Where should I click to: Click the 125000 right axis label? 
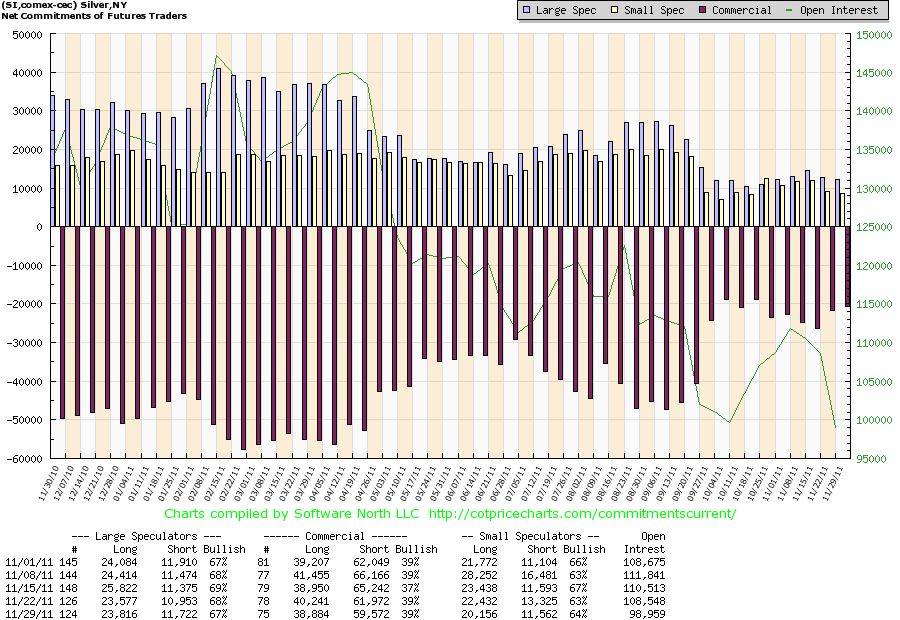[874, 227]
